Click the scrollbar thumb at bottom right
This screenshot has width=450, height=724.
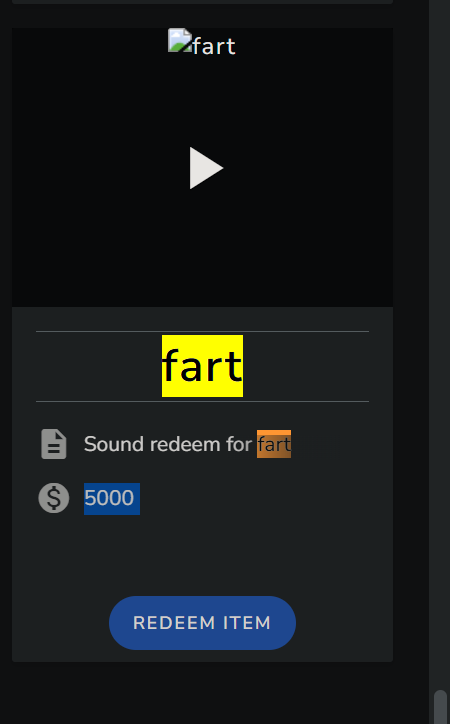(440, 706)
